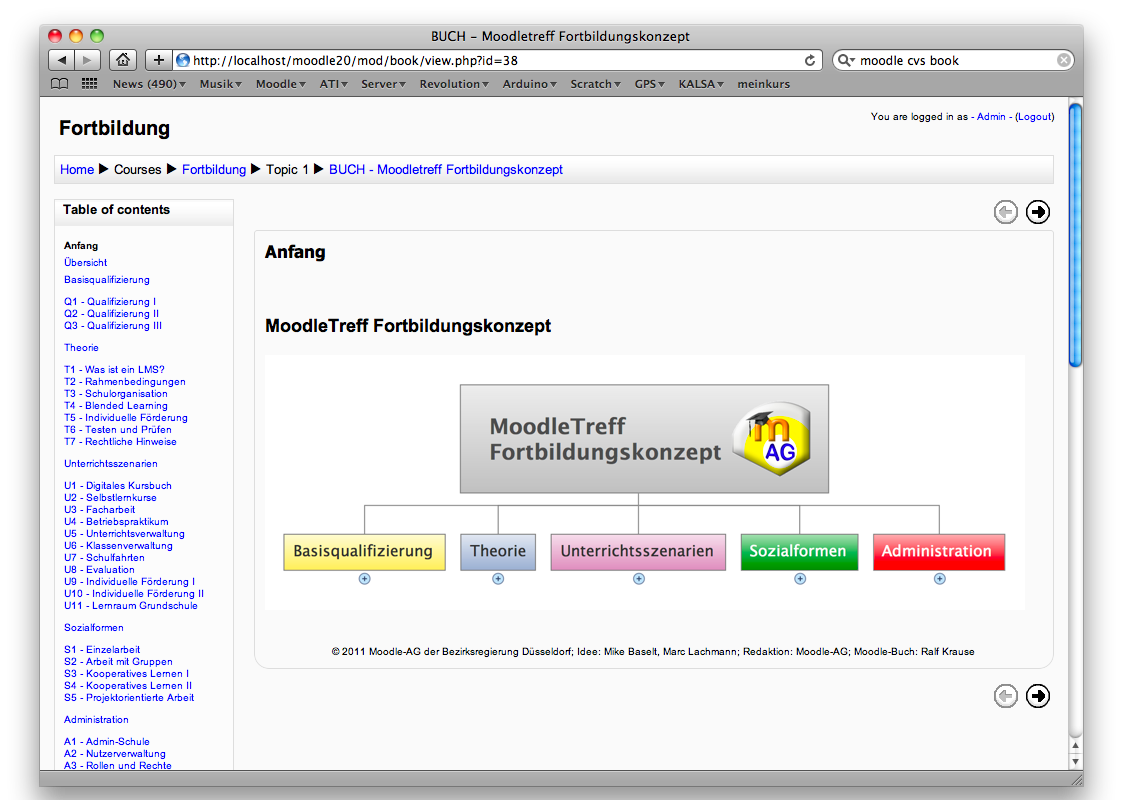Clear the search field with the x icon

[x=1064, y=60]
